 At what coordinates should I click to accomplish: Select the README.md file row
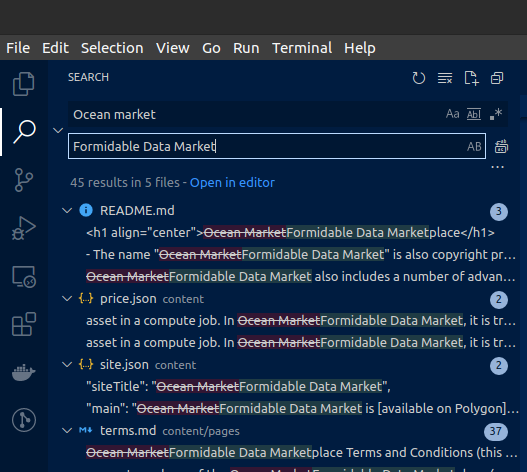[x=285, y=210]
